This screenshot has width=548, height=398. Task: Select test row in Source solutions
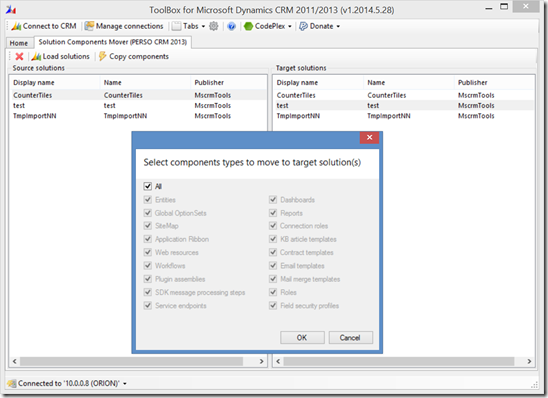138,106
